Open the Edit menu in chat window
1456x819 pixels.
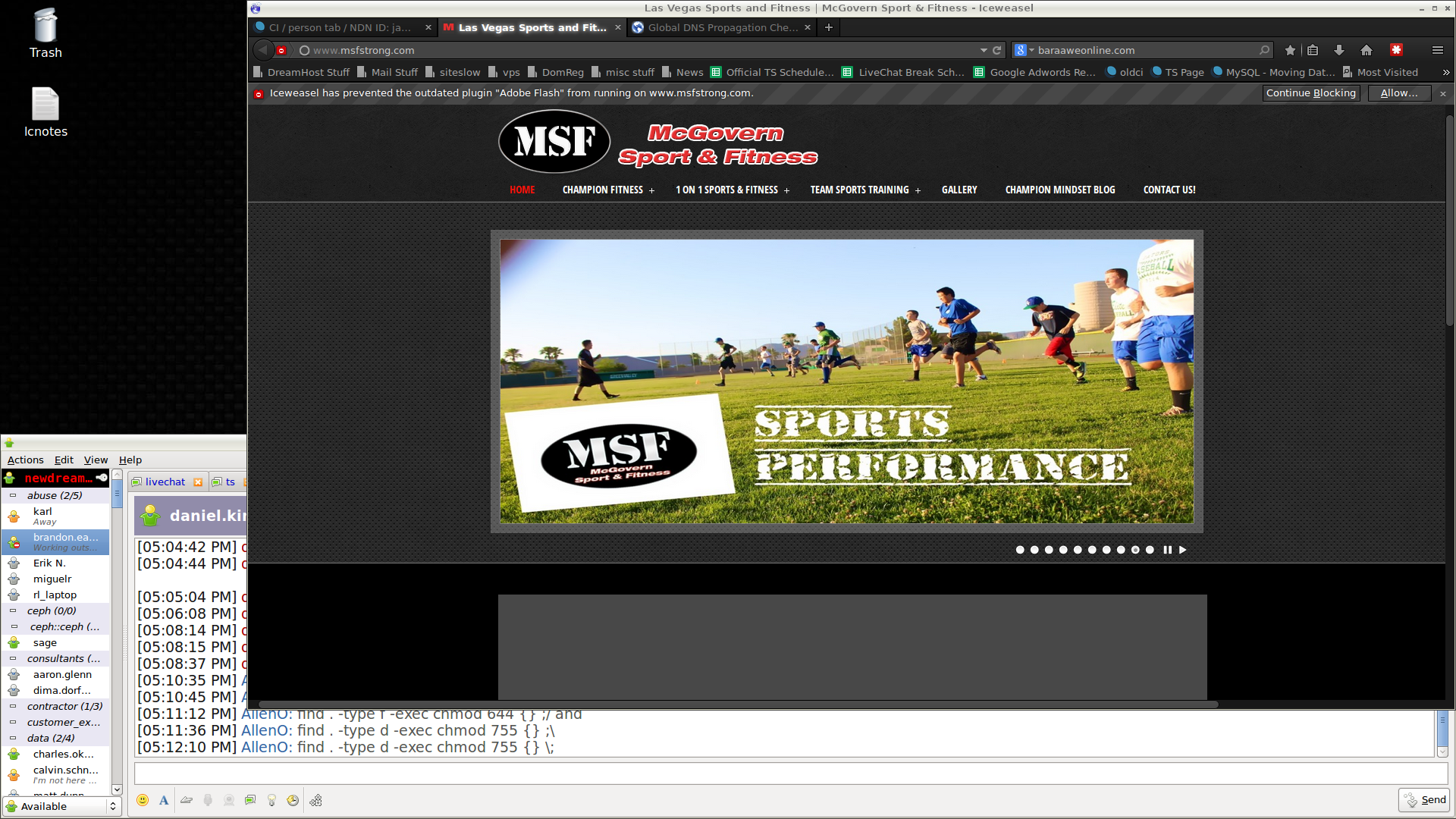pyautogui.click(x=64, y=460)
